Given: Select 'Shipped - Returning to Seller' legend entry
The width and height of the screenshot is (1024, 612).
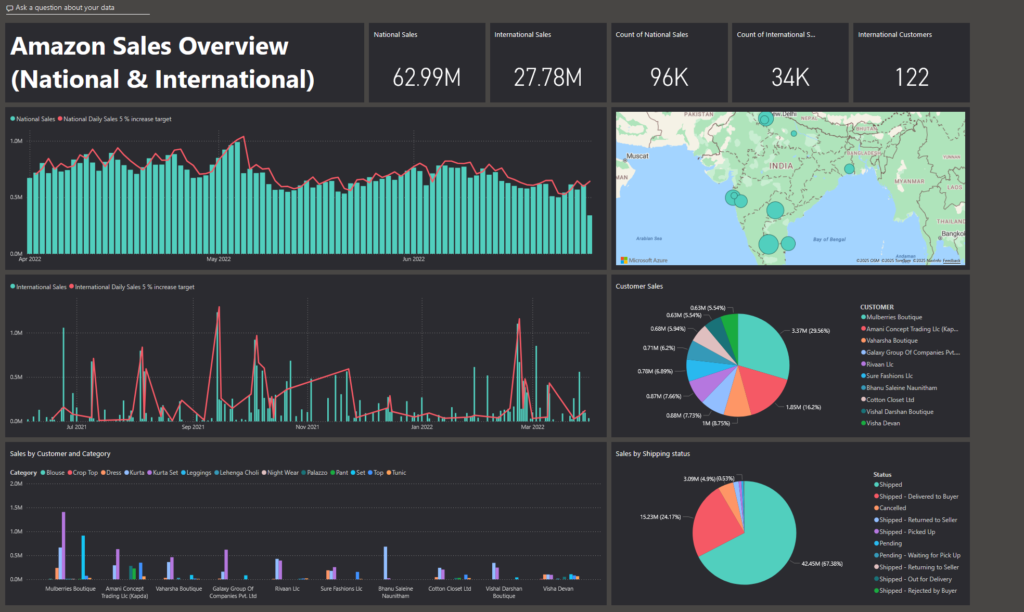Looking at the screenshot, I should click(x=917, y=567).
